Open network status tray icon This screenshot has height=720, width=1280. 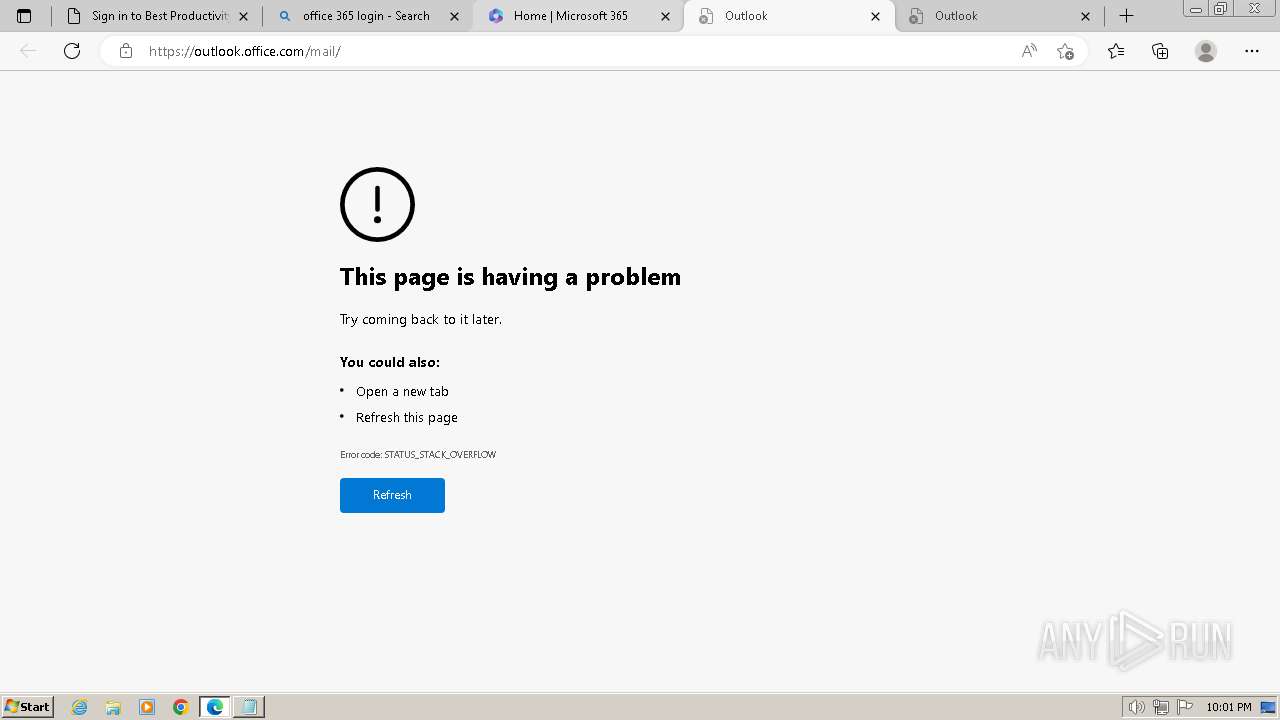(x=1161, y=707)
